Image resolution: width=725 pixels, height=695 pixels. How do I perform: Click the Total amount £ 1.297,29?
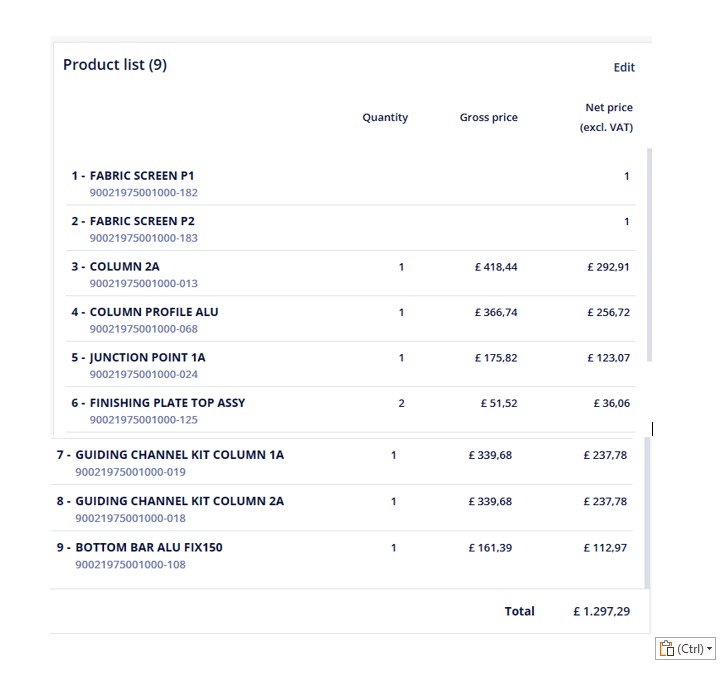600,611
